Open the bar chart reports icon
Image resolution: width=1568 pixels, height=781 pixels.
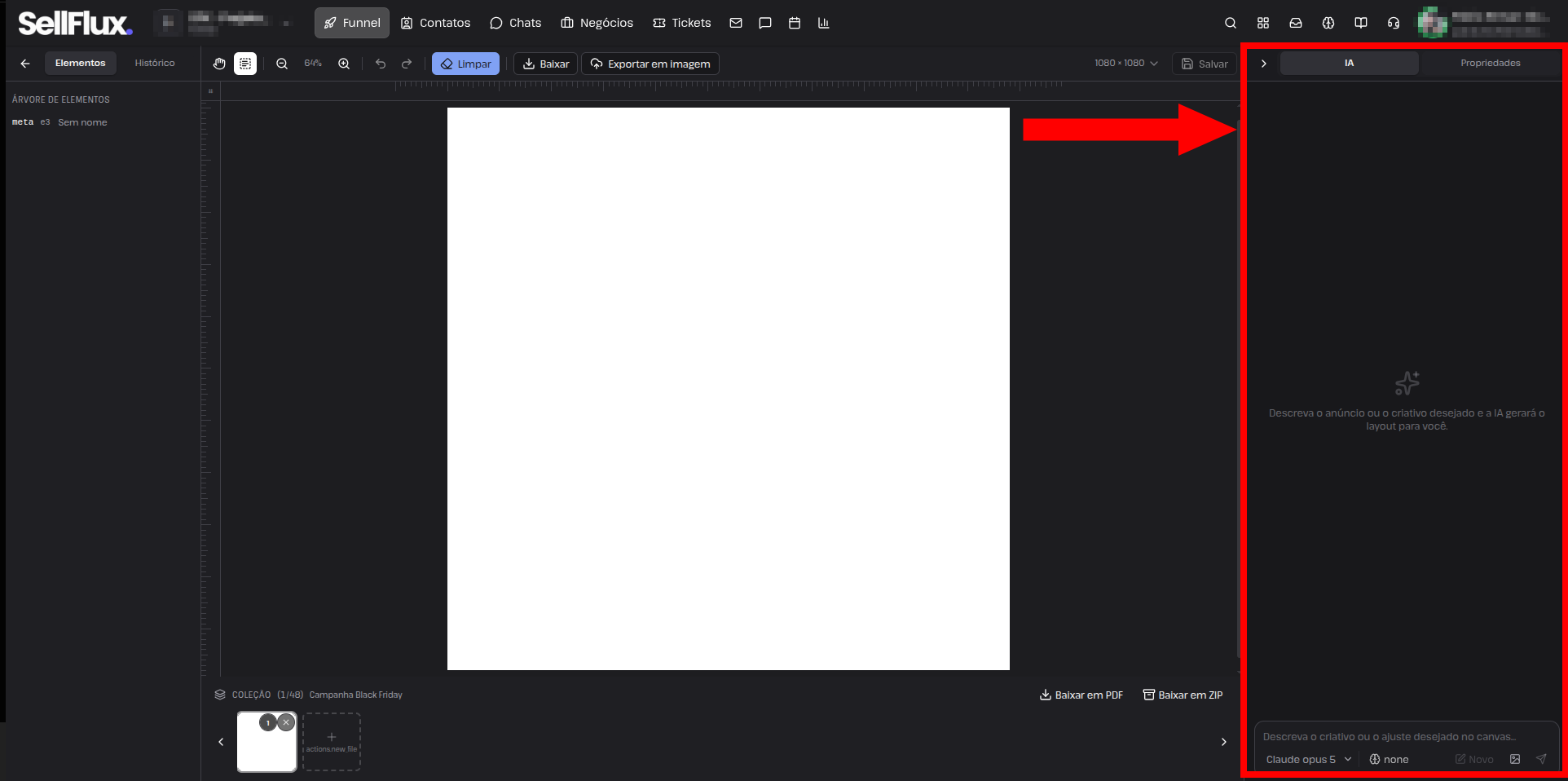point(824,23)
